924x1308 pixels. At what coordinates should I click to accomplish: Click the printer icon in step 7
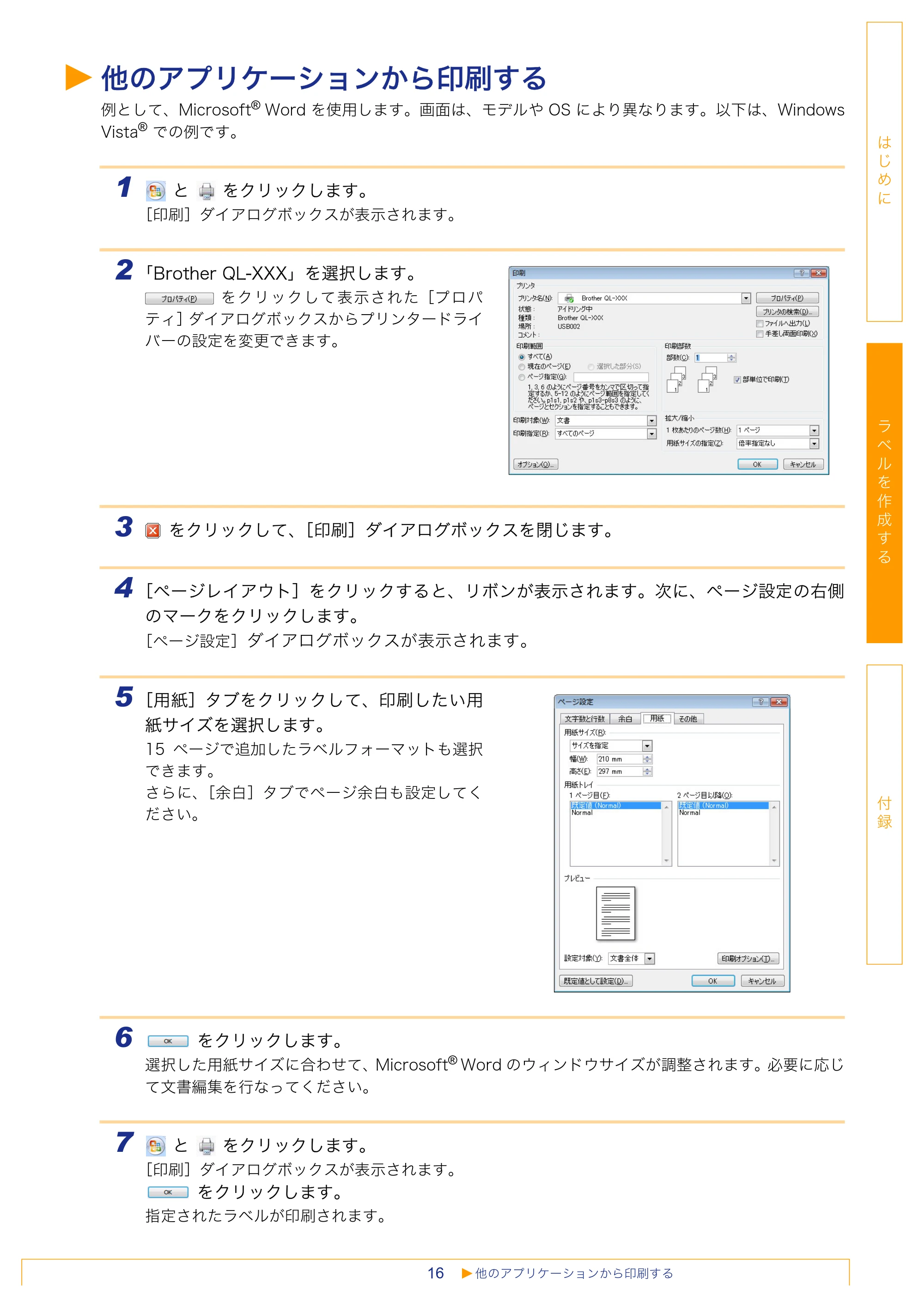pos(206,1146)
